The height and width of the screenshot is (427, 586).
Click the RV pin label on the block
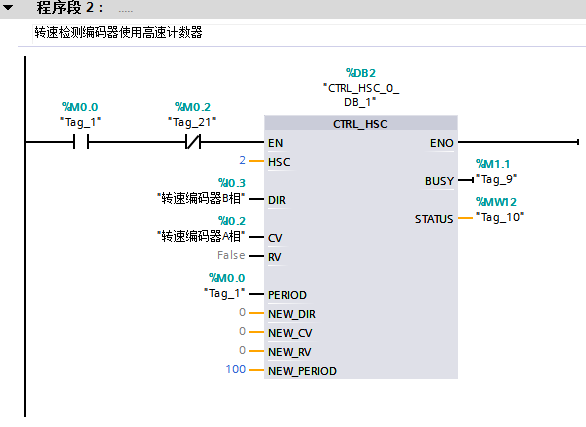275,257
